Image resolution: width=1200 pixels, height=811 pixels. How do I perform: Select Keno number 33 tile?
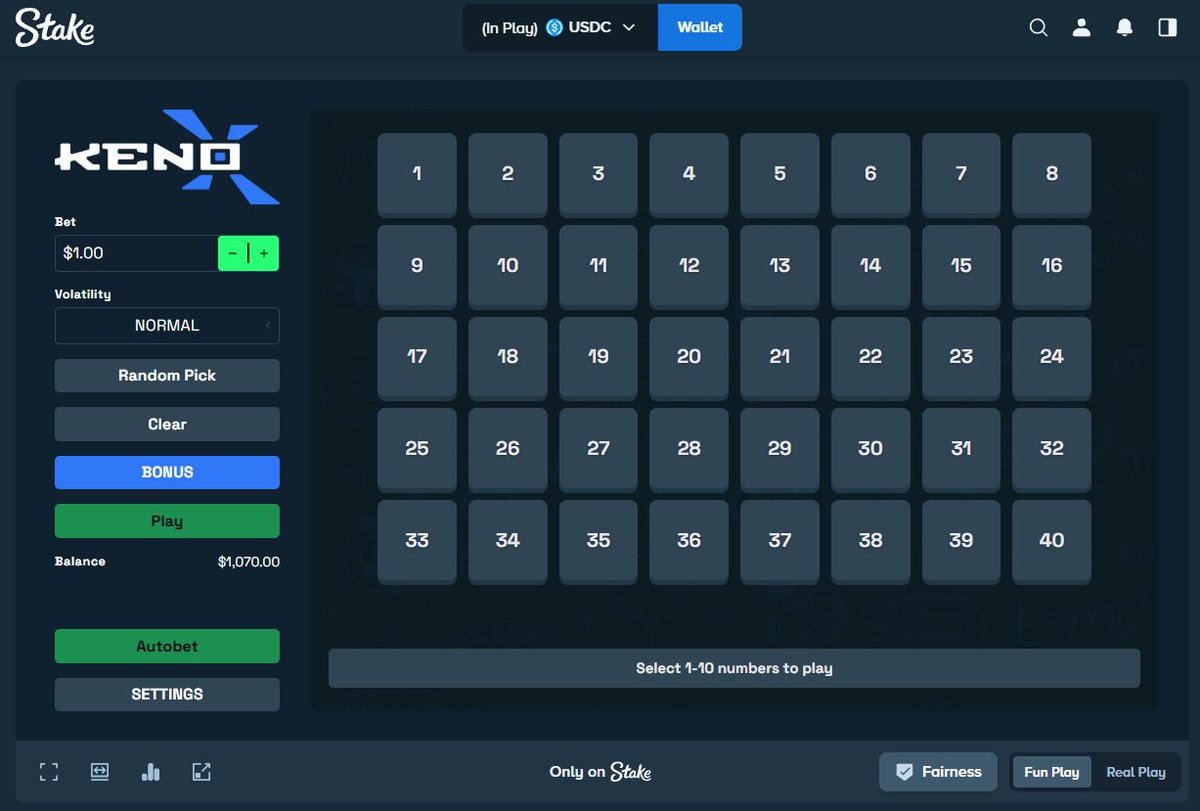417,542
